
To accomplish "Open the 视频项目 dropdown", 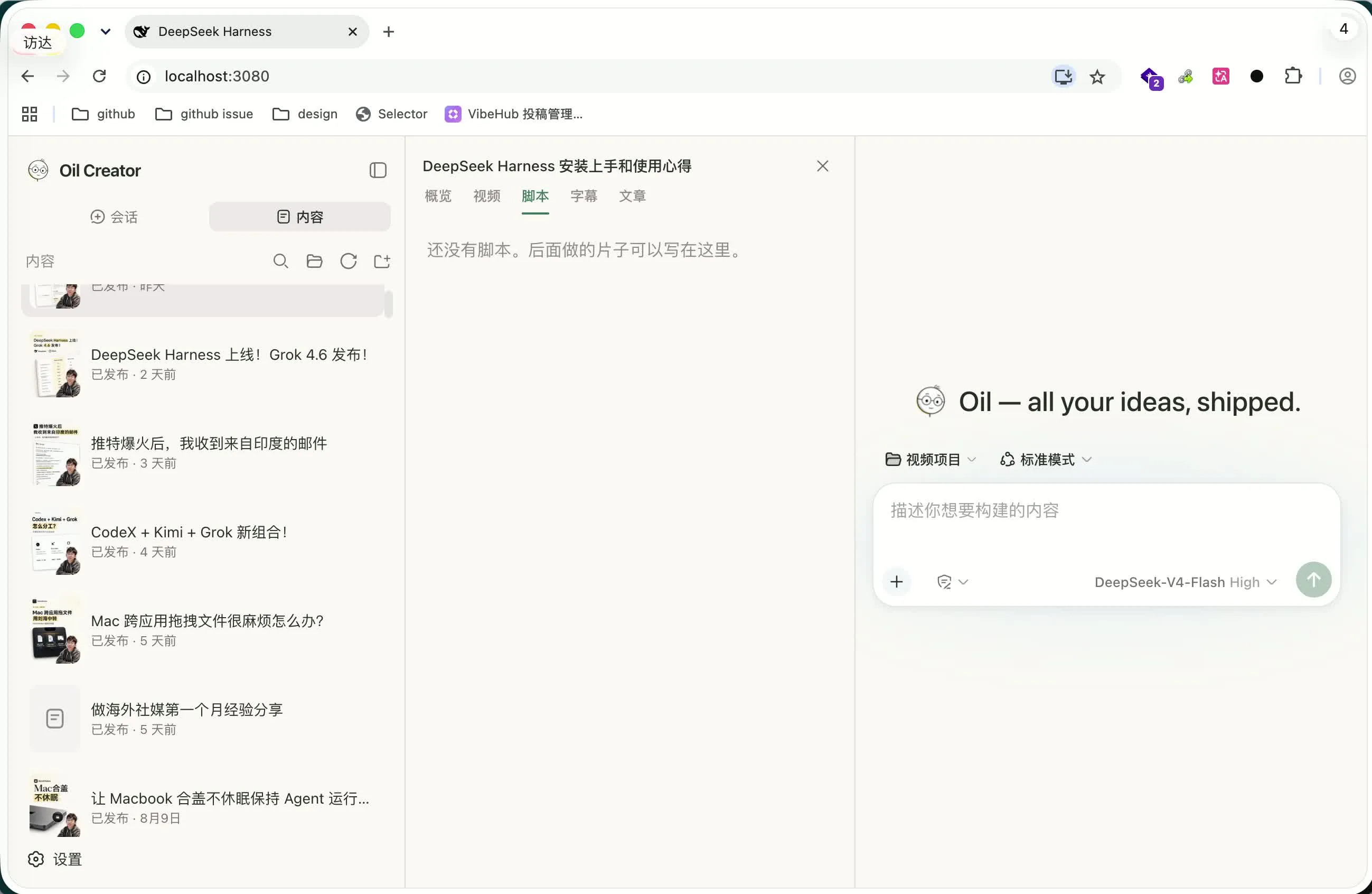I will [931, 459].
